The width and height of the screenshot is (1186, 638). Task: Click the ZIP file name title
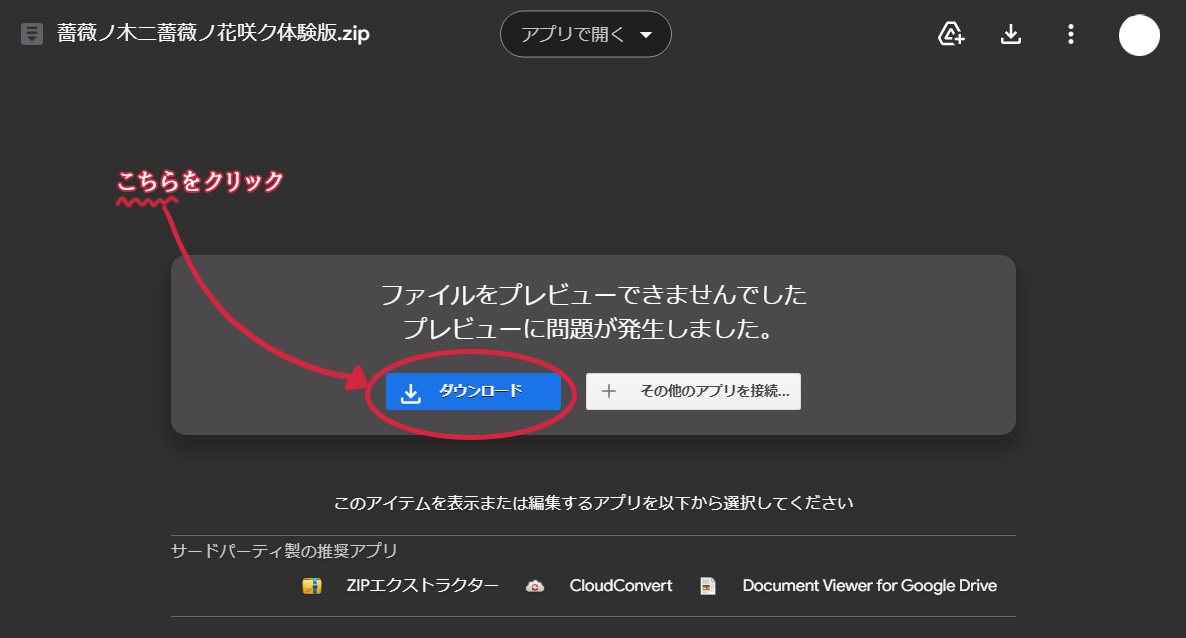(213, 33)
